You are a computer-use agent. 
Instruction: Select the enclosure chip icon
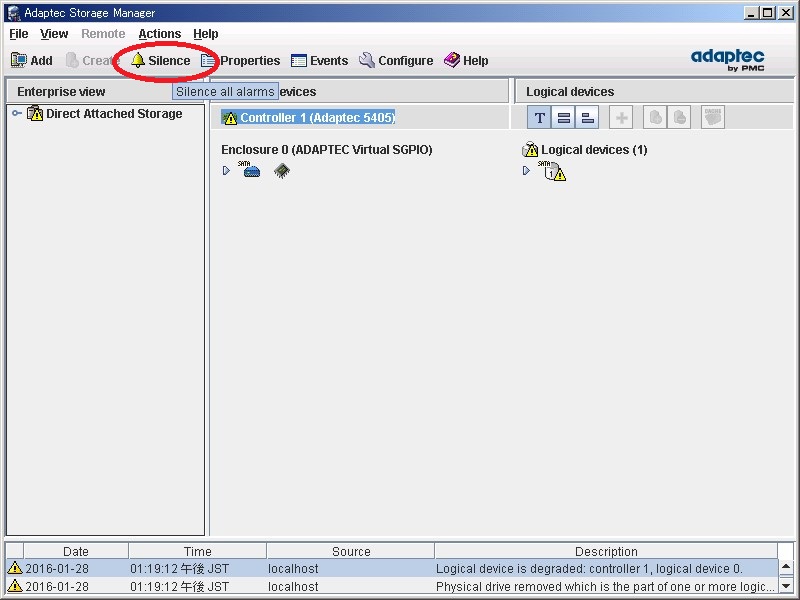(282, 171)
